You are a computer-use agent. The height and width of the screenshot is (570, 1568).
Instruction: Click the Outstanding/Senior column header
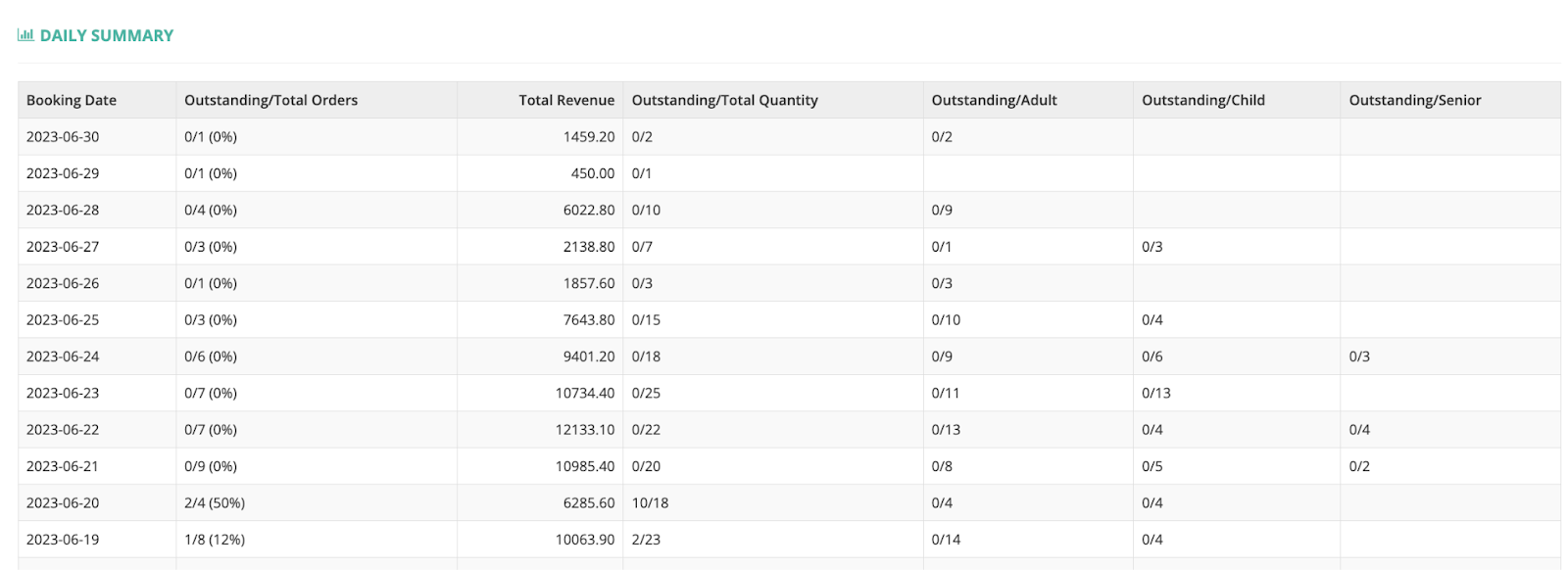1414,100
